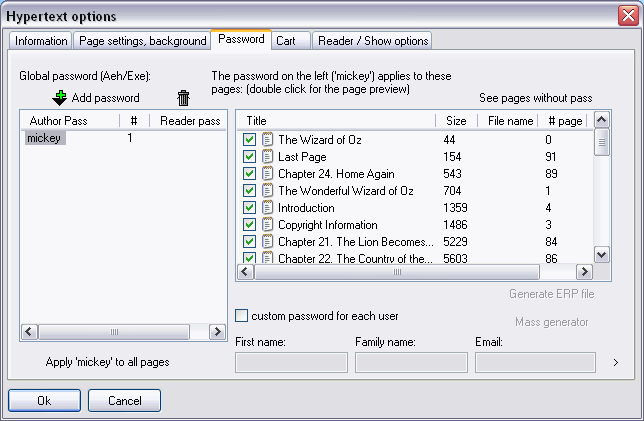This screenshot has height=421, width=644.
Task: Click the page icon beside The Wonderful Wizard of Oz
Action: pyautogui.click(x=267, y=191)
